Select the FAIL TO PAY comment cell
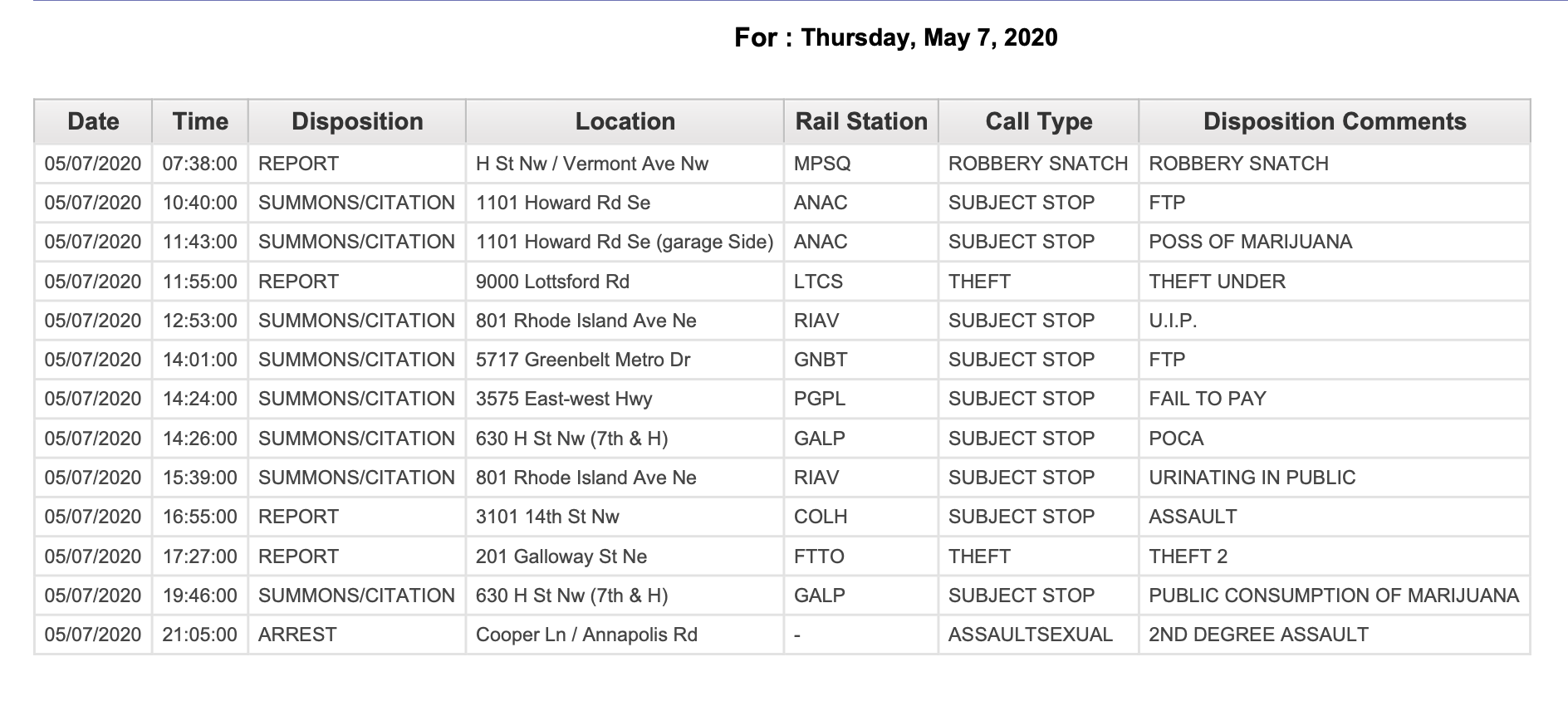The width and height of the screenshot is (1568, 701). click(x=1335, y=399)
